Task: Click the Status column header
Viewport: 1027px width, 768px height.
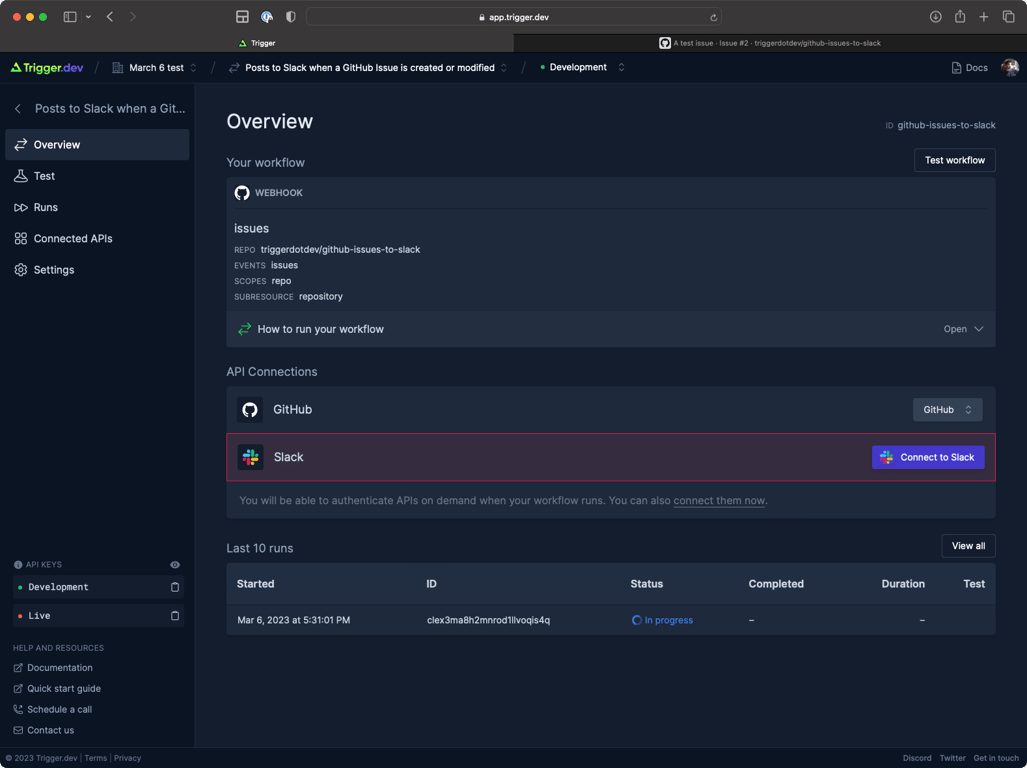Action: [646, 584]
